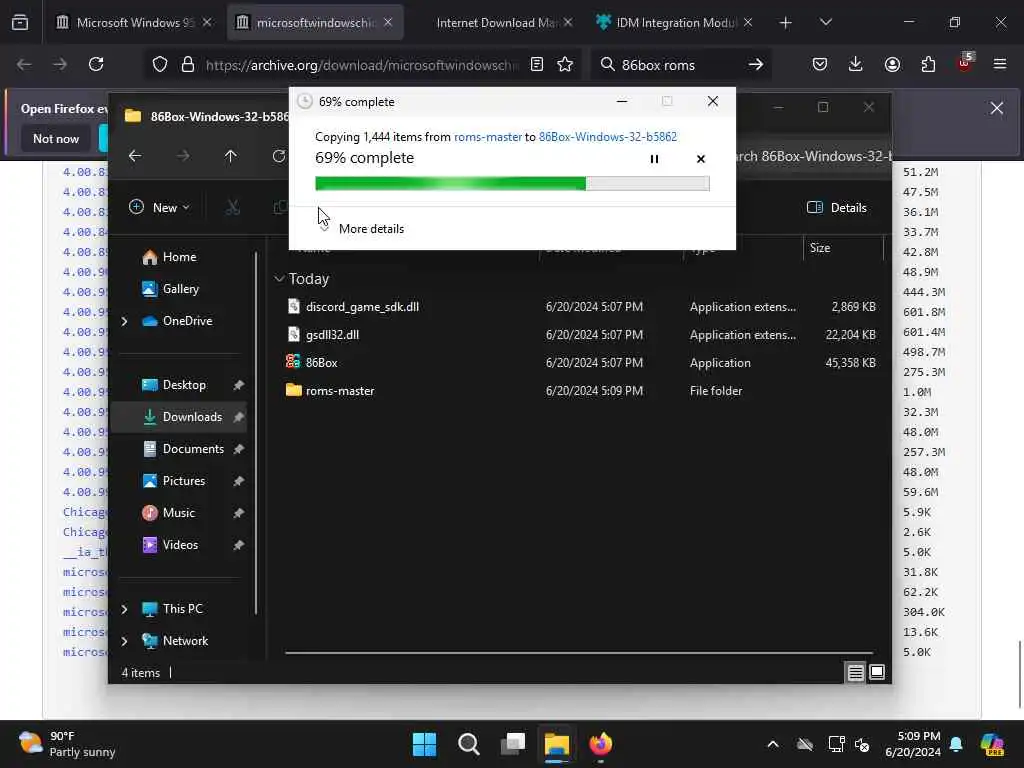Show hidden system tray icons

pos(773,744)
